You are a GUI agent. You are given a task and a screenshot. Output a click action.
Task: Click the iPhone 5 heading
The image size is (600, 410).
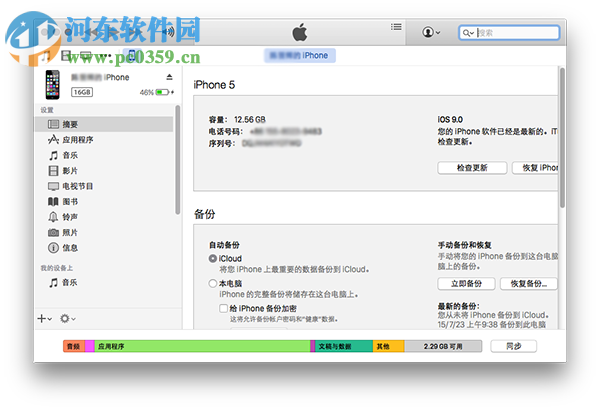pyautogui.click(x=214, y=85)
